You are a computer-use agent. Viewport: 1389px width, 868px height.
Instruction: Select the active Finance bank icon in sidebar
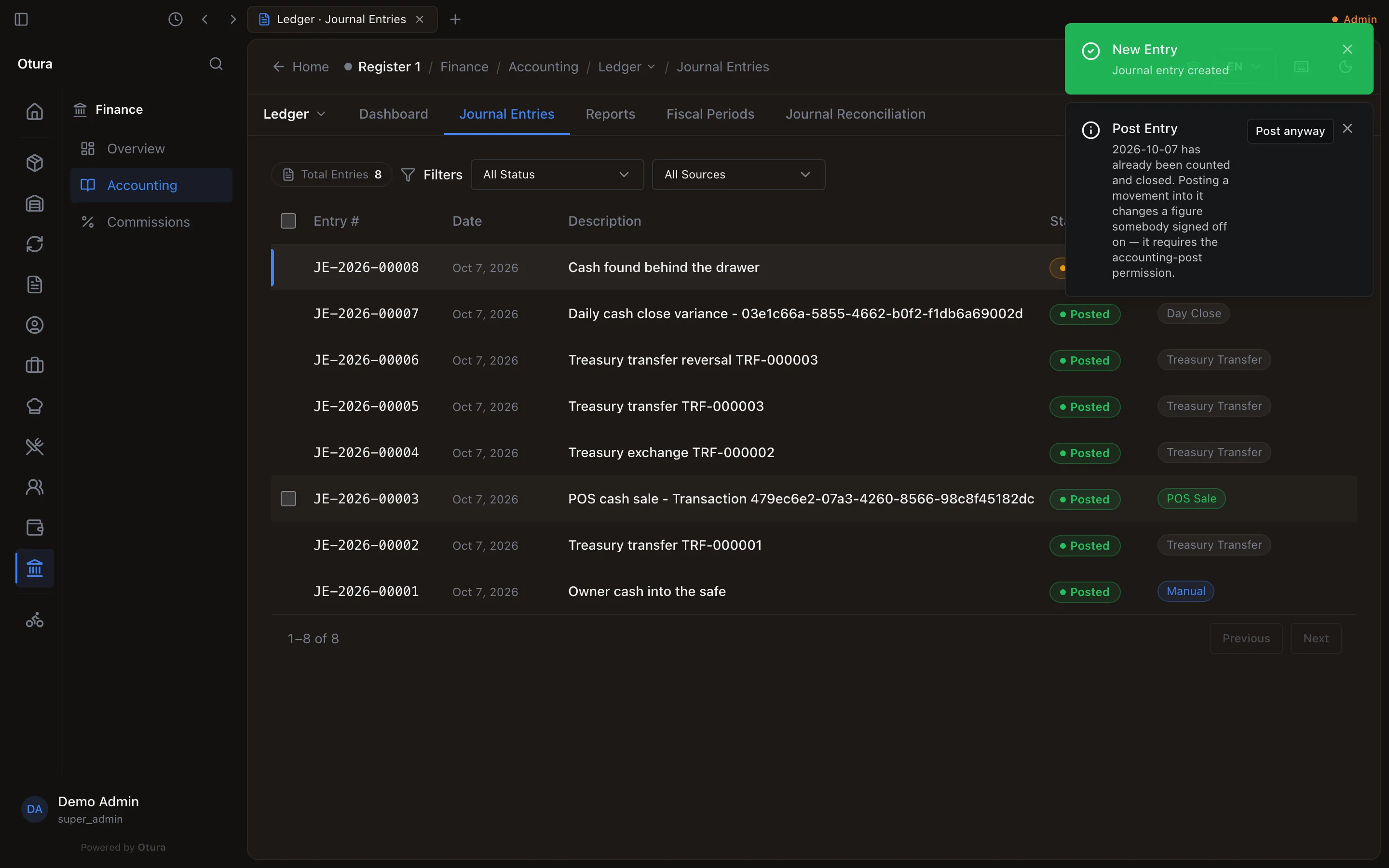pos(34,569)
